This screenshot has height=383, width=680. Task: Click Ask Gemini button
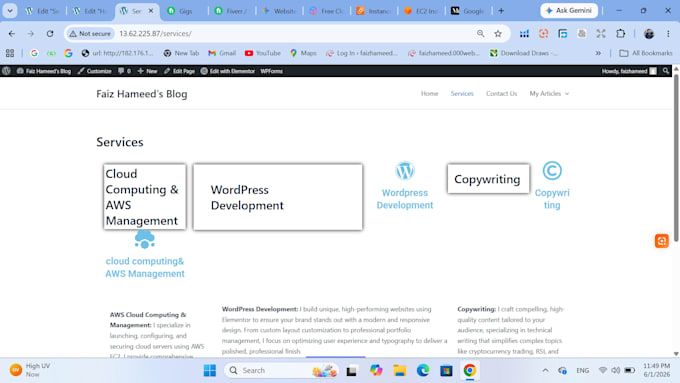click(569, 10)
